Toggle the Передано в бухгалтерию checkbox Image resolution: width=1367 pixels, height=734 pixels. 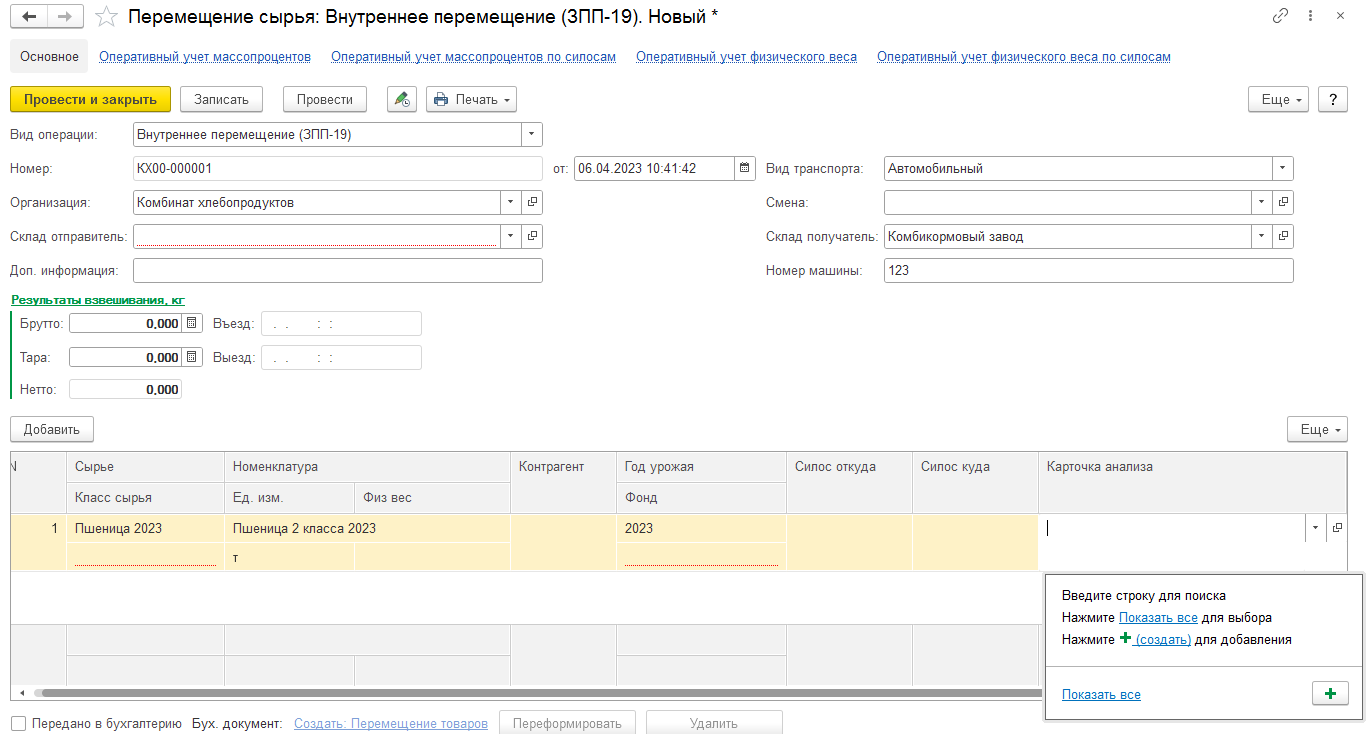pyautogui.click(x=18, y=723)
